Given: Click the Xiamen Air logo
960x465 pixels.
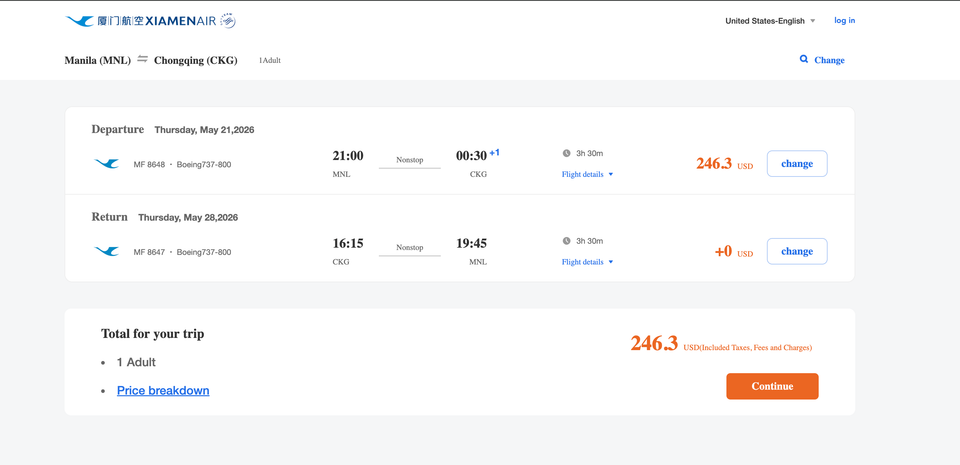Looking at the screenshot, I should click(x=151, y=21).
